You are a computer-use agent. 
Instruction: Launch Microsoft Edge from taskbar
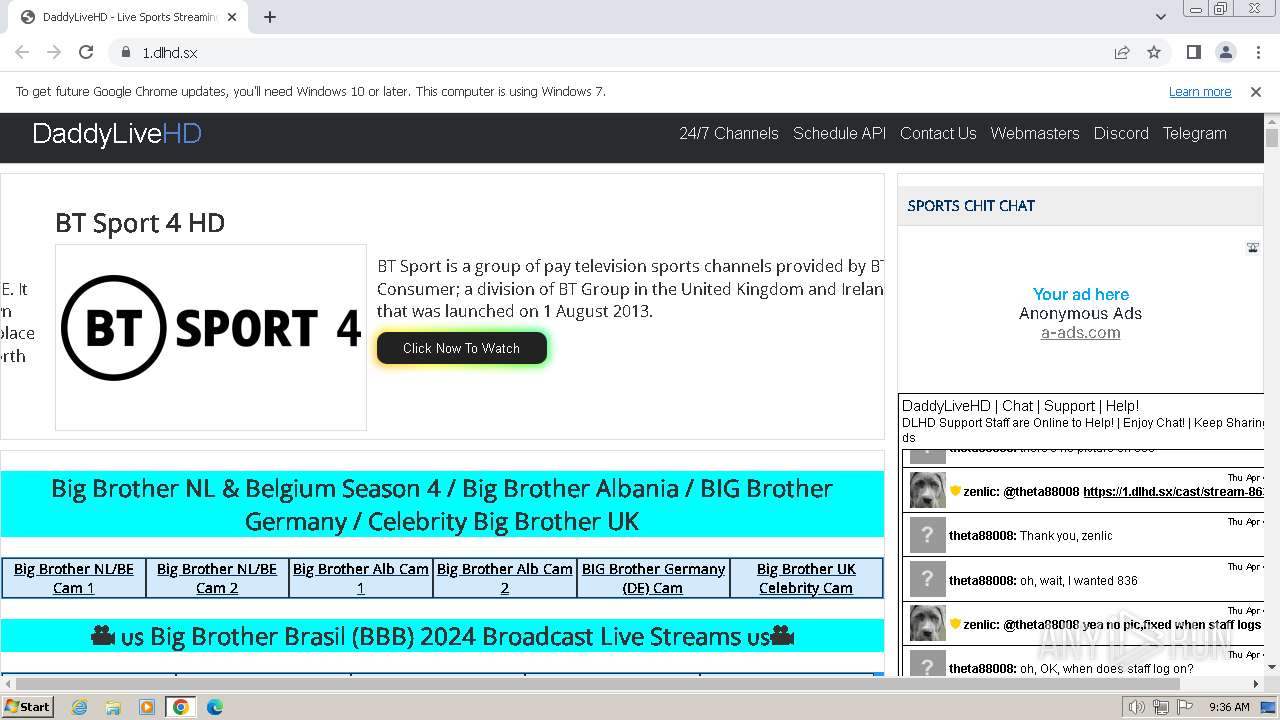pos(214,707)
